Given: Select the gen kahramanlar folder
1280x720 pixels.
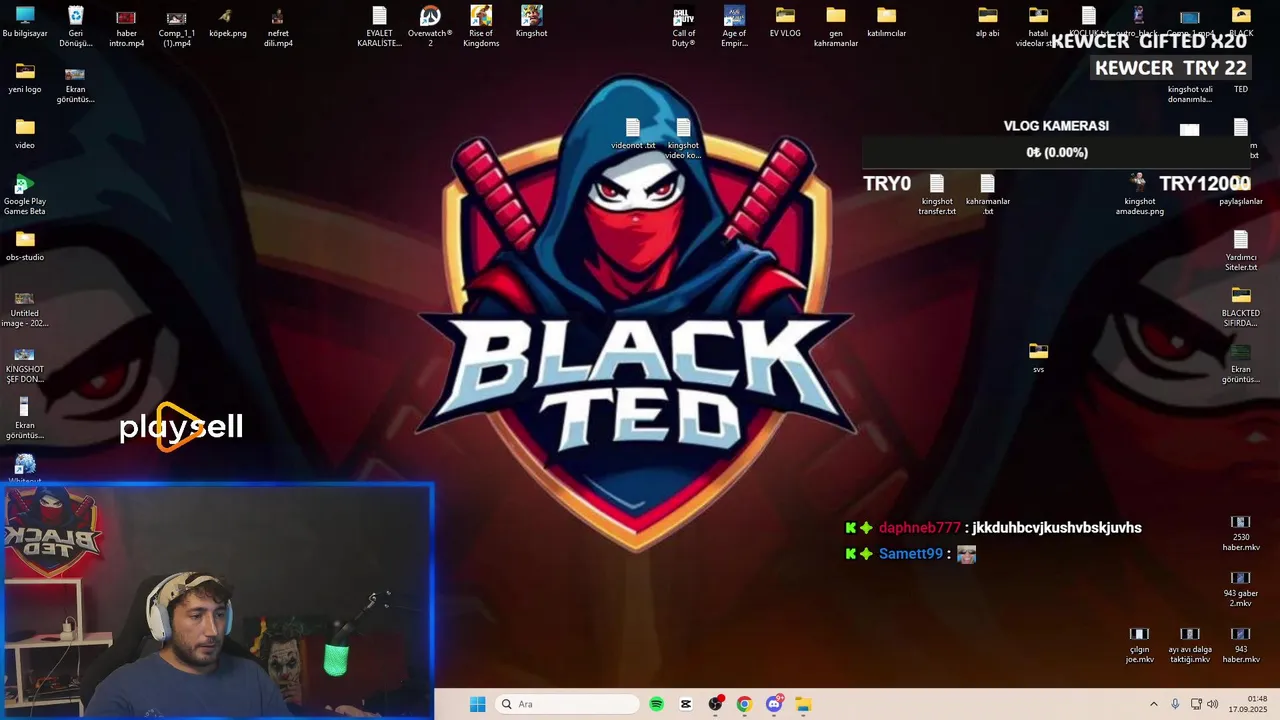Looking at the screenshot, I should tap(835, 26).
